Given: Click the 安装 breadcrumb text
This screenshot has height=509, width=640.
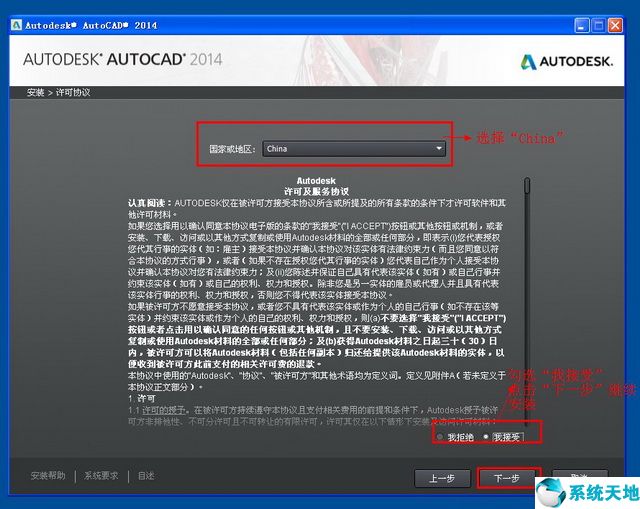Looking at the screenshot, I should 36,93.
